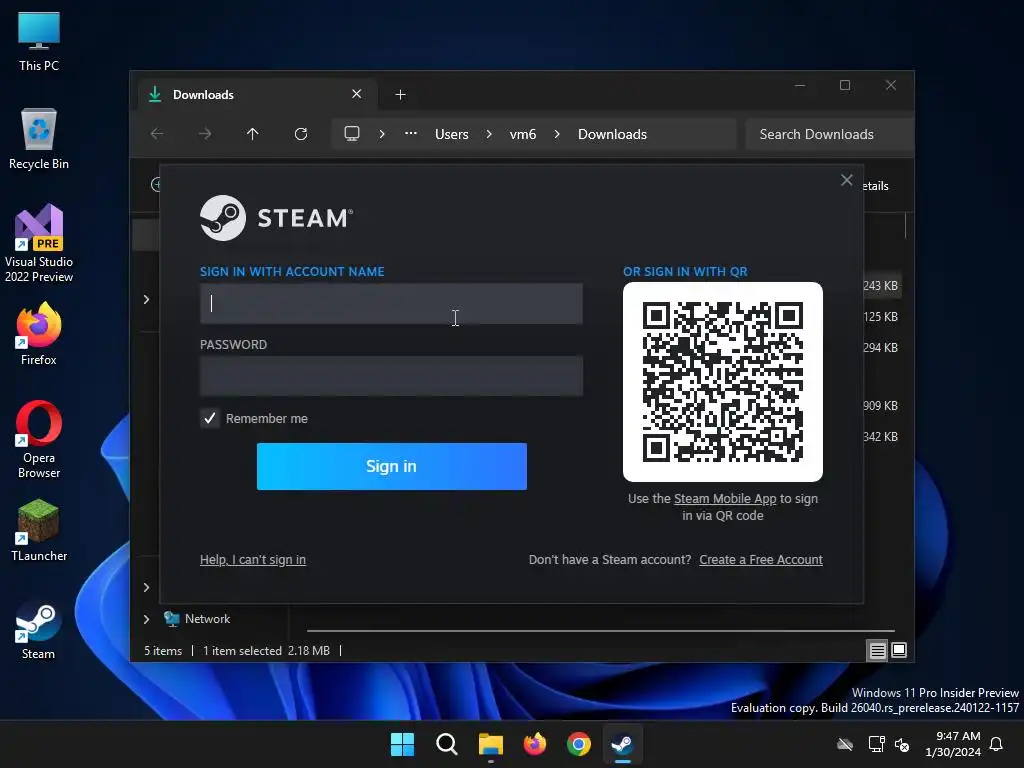
Task: Click the account name input field
Action: (x=391, y=303)
